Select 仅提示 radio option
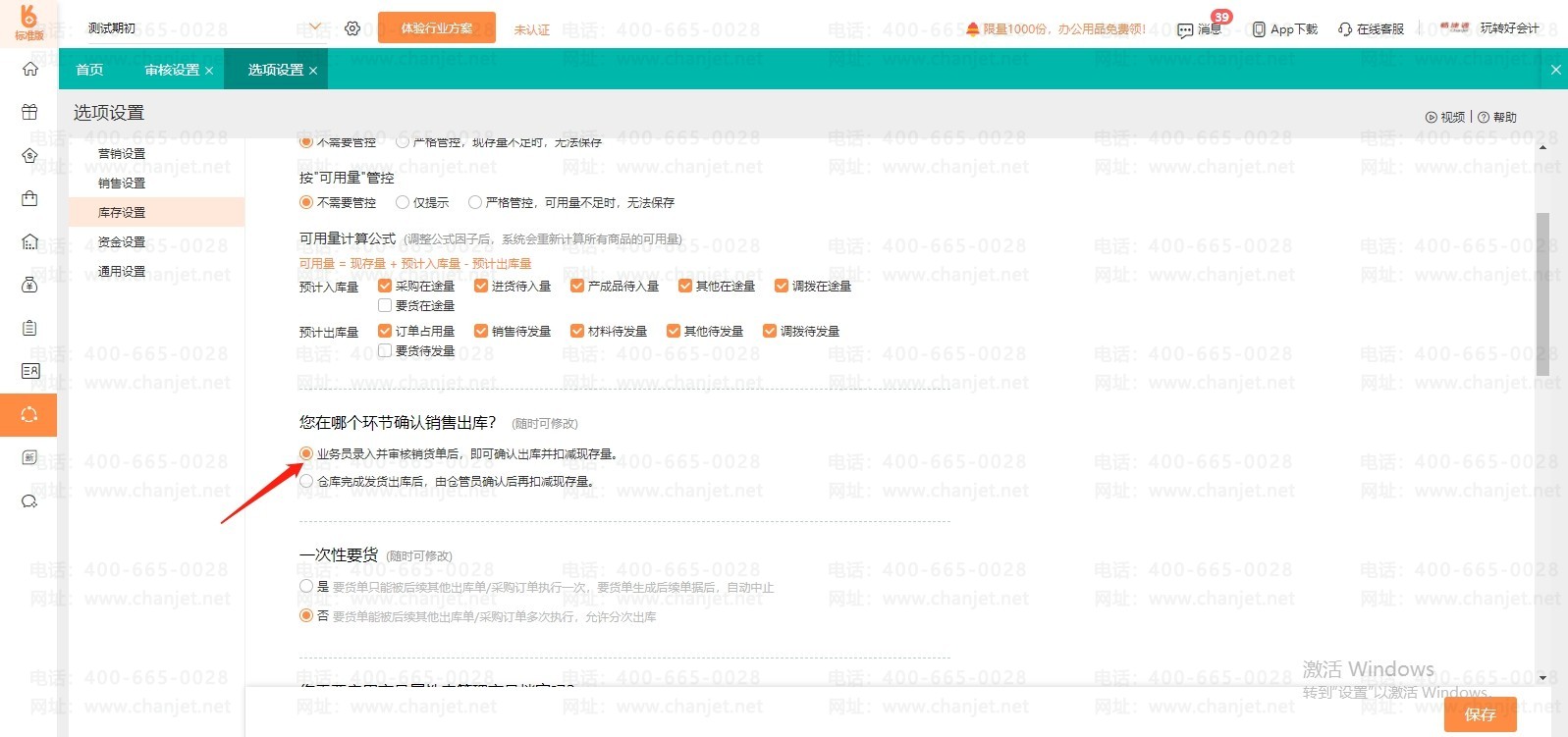The height and width of the screenshot is (737, 1568). 403,202
